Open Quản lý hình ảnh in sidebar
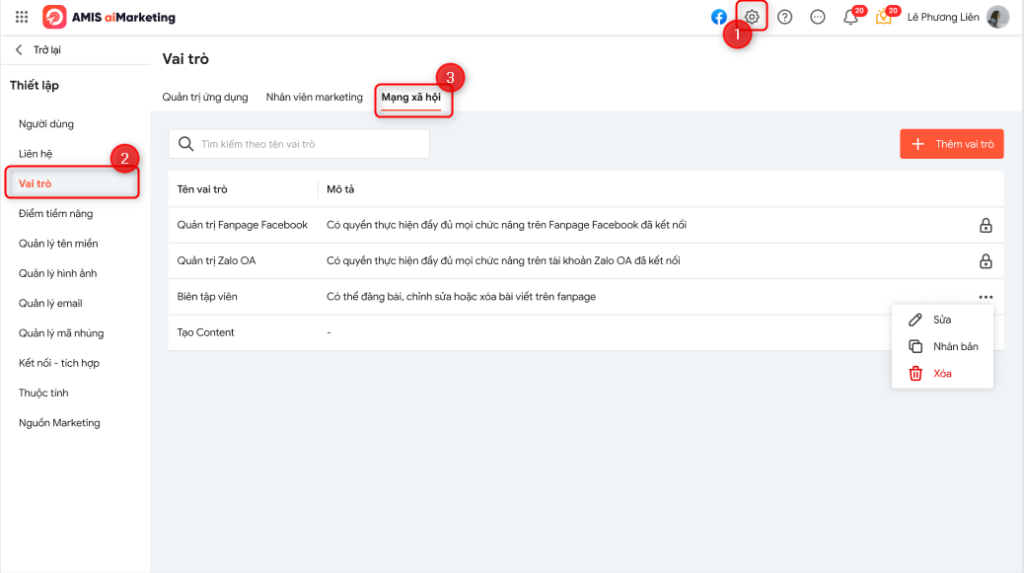Viewport: 1024px width, 573px height. point(57,273)
